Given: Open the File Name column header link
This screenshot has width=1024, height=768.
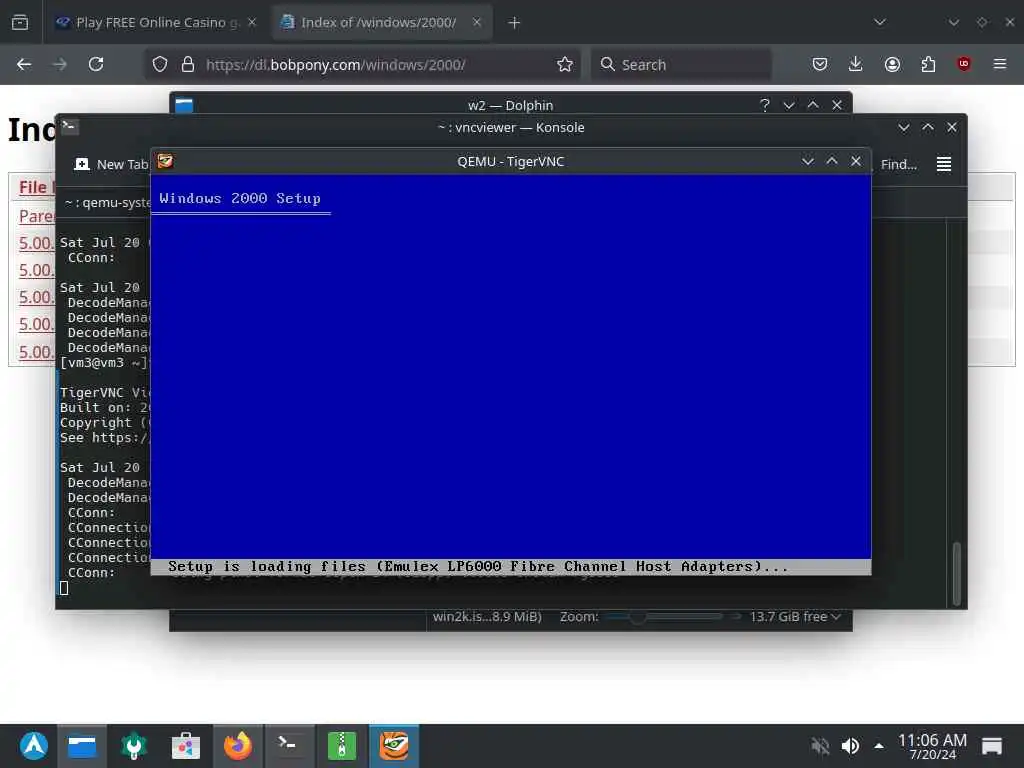Looking at the screenshot, I should click(x=35, y=187).
